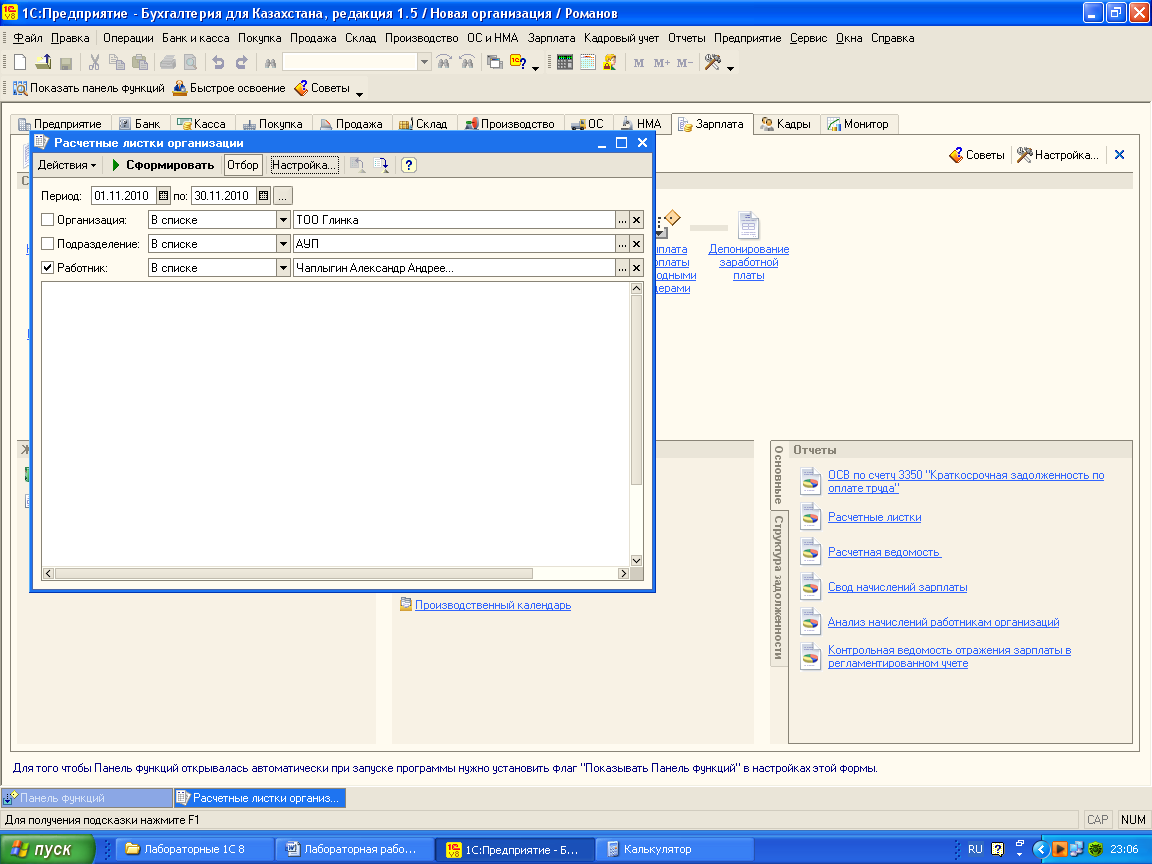The image size is (1152, 864).
Task: Open the calculator icon in main toolbar
Action: [x=564, y=62]
